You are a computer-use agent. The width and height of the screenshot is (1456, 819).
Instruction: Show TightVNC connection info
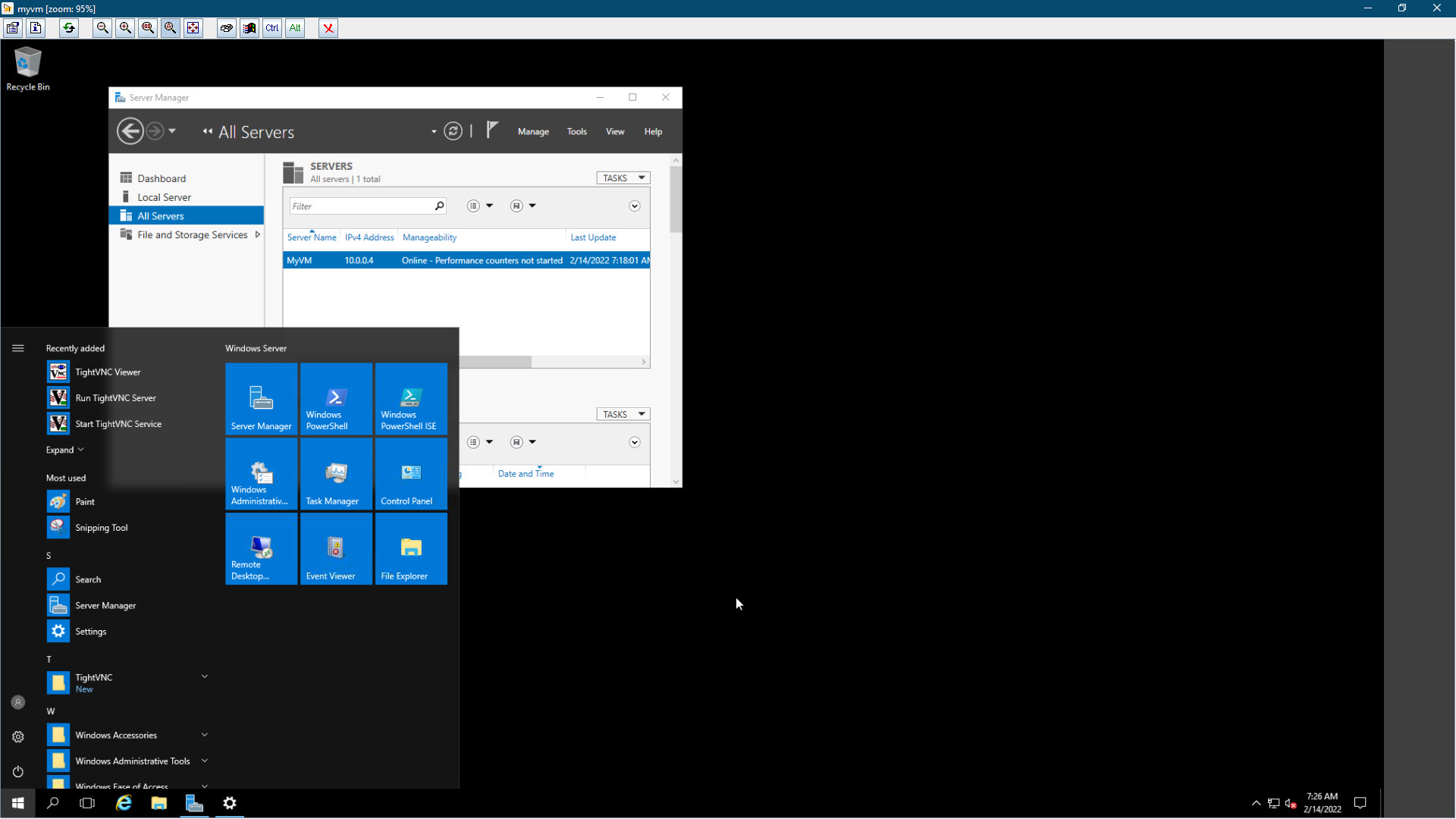tap(36, 28)
